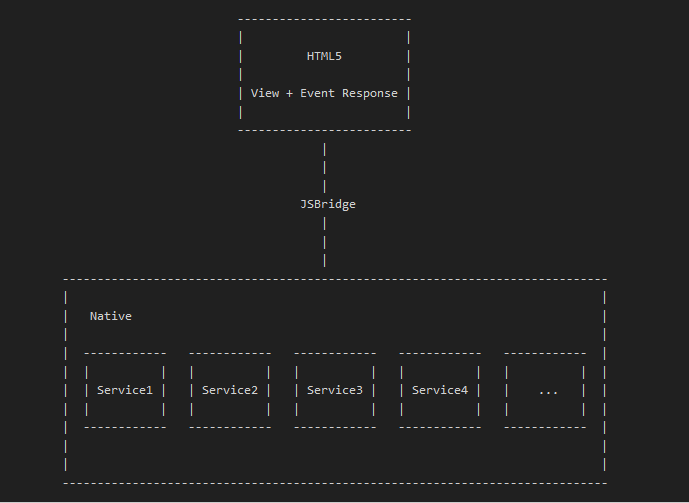The height and width of the screenshot is (503, 689).
Task: Click the "View + Event Response" text
Action: (324, 93)
